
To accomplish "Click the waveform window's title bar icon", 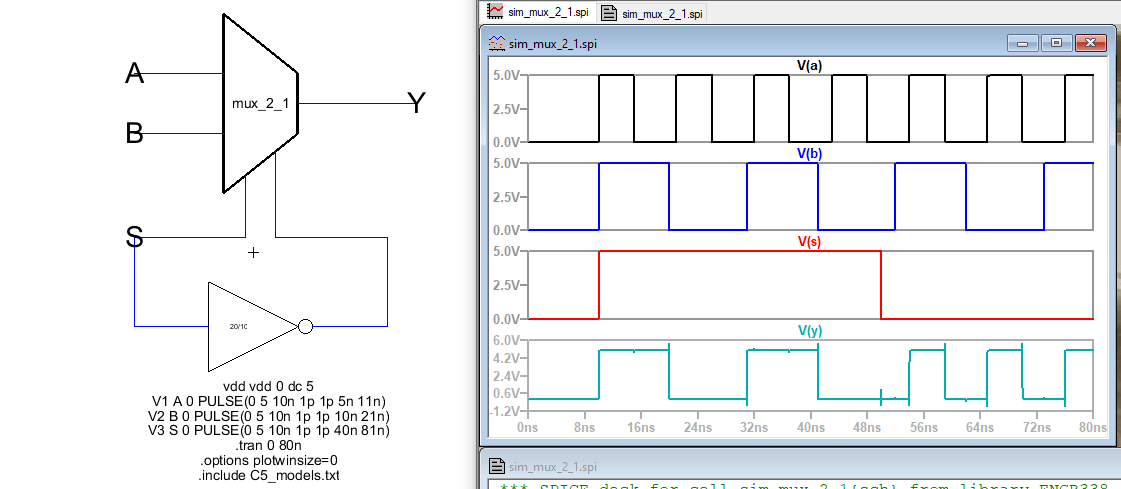I will click(x=496, y=43).
